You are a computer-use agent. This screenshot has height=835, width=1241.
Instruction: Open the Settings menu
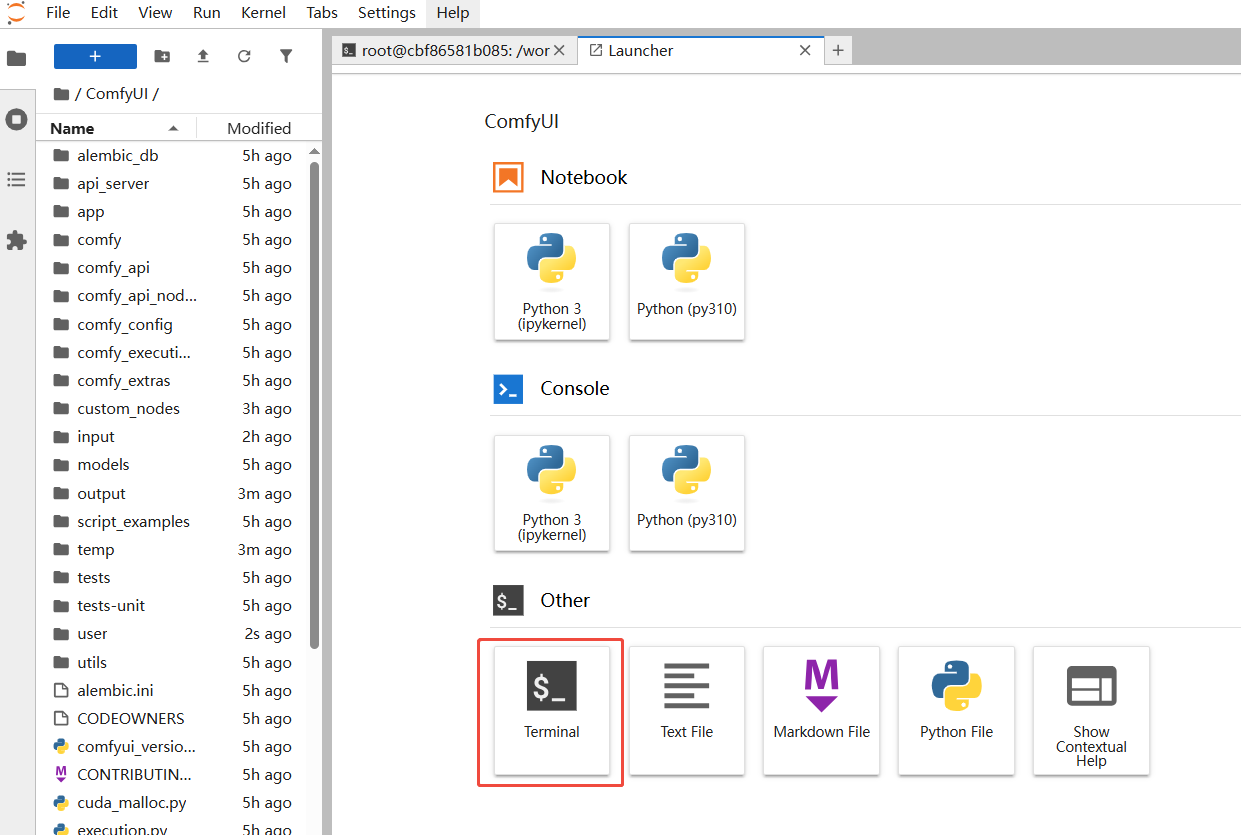pos(386,13)
